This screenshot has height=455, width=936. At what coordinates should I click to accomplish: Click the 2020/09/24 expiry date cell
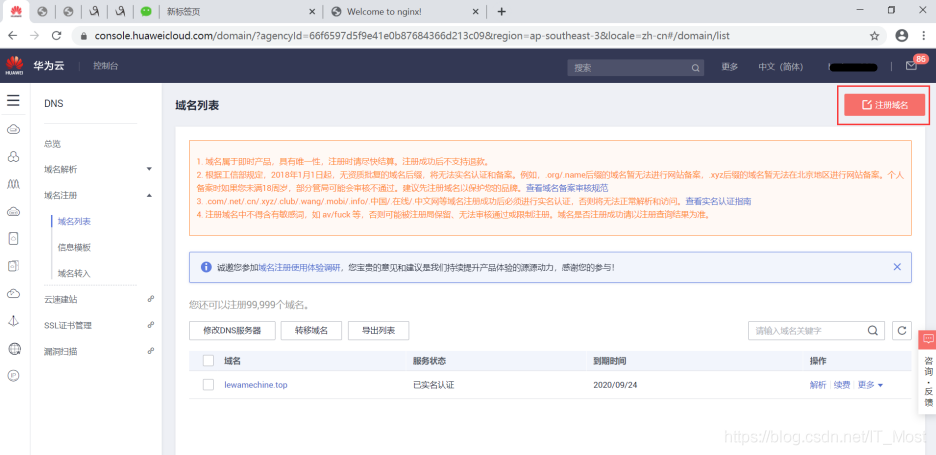(615, 385)
